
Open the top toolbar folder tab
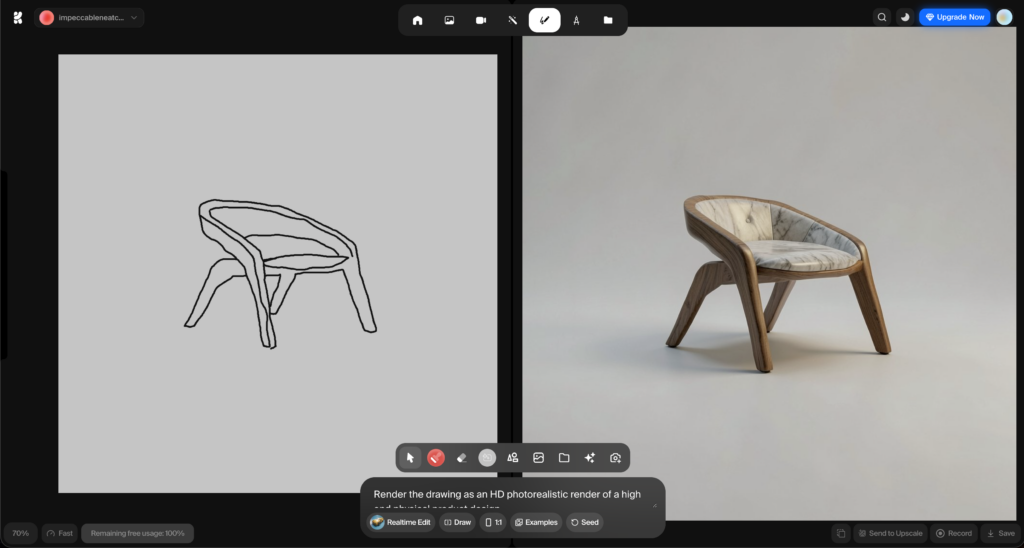(x=608, y=20)
